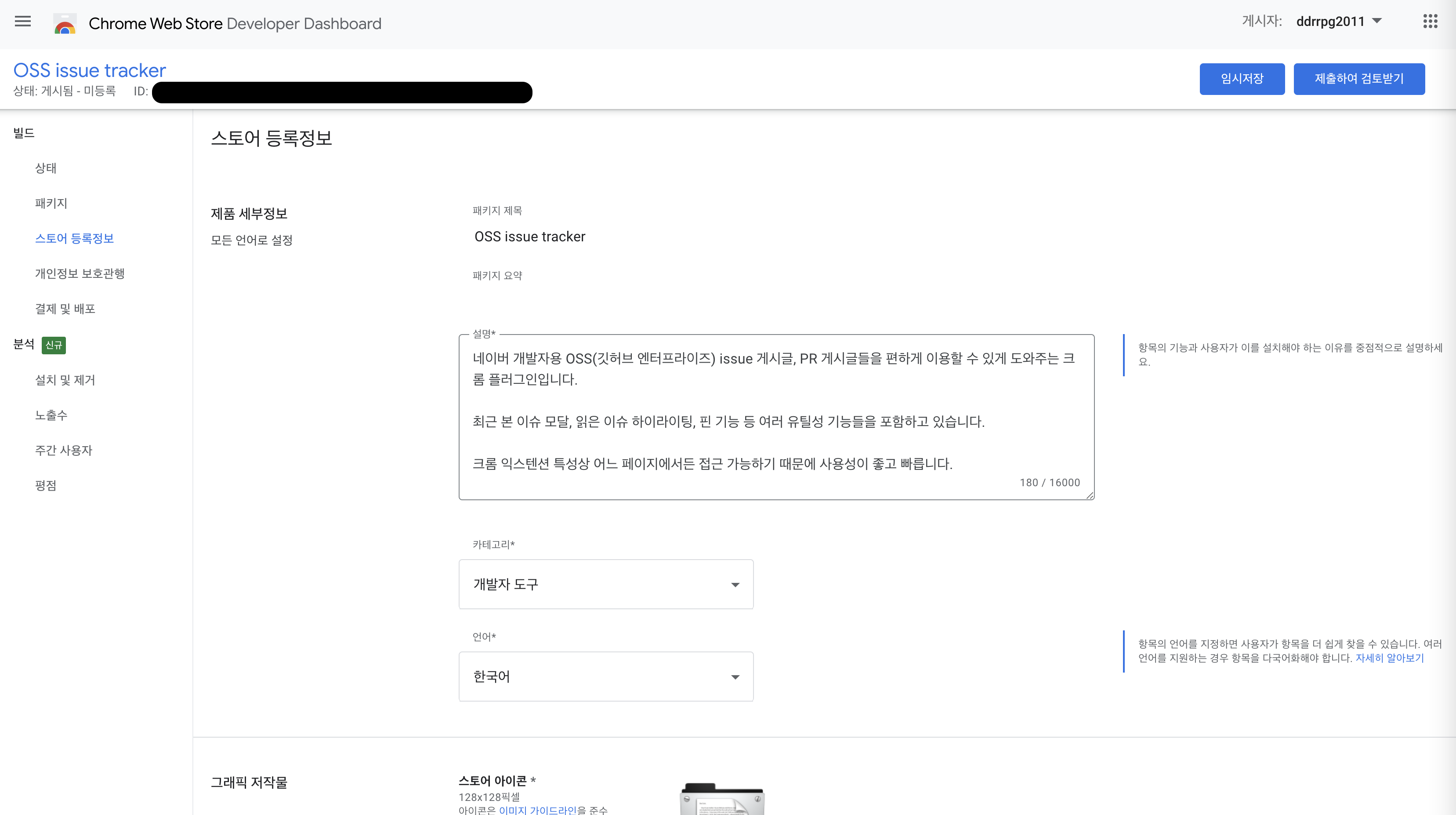The image size is (1456, 815).
Task: Open the 이미지 가이드라인 link
Action: click(537, 810)
